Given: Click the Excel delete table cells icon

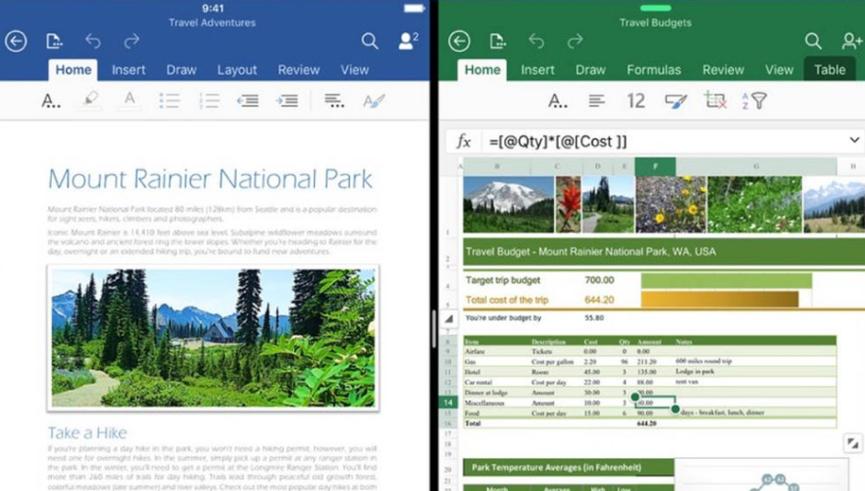Looking at the screenshot, I should [x=715, y=100].
